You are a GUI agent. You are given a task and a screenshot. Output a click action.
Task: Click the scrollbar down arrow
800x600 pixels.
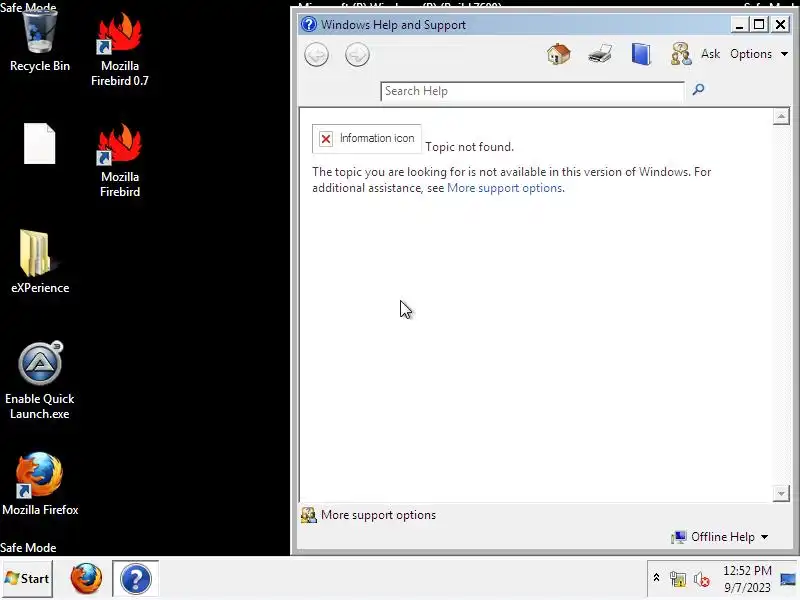click(x=781, y=493)
